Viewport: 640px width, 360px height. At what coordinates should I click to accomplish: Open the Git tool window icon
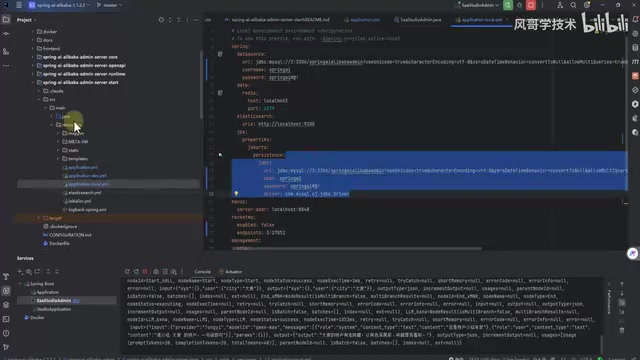pos(6,347)
